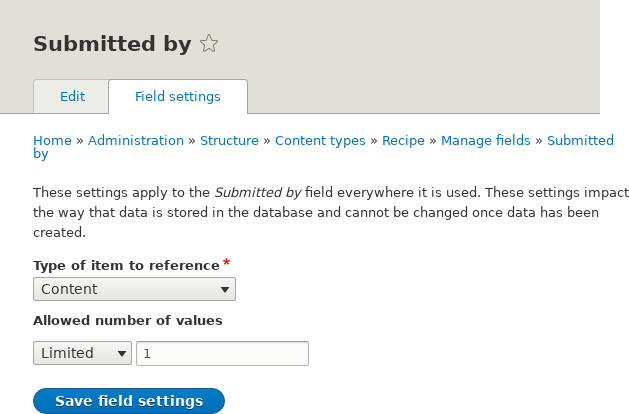
Task: Click the Allowed number of values label
Action: coord(127,321)
